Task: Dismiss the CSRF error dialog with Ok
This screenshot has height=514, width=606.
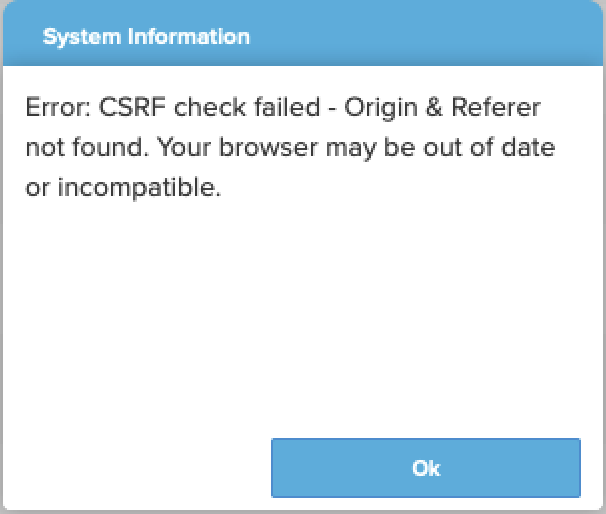Action: [425, 468]
